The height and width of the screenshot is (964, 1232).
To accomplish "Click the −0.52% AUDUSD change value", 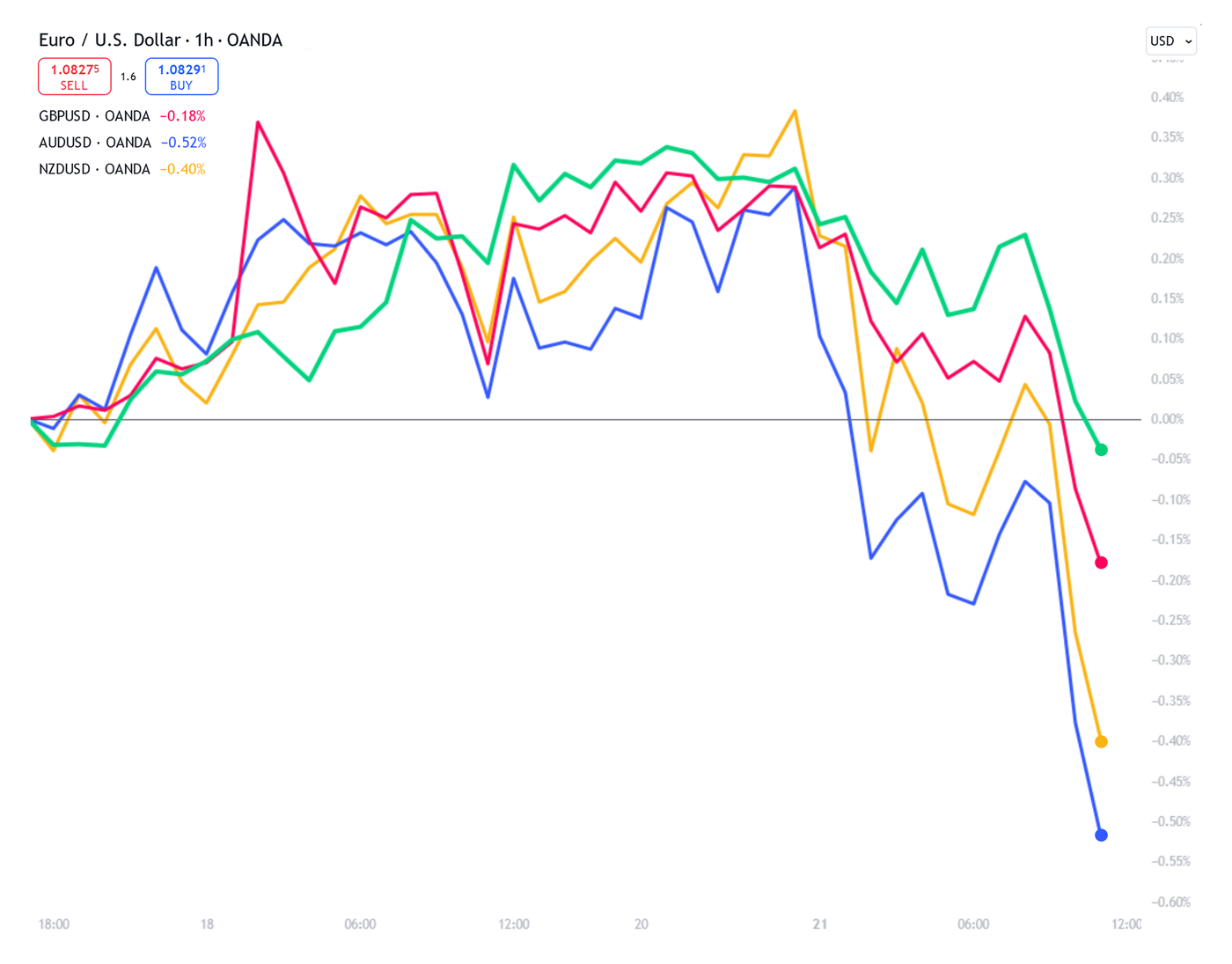I will [x=183, y=142].
